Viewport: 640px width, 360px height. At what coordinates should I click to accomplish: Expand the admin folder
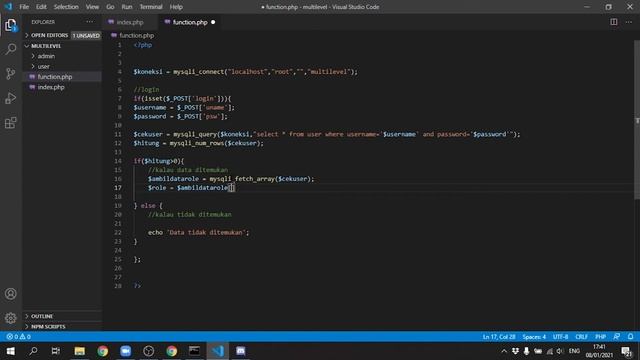(46, 56)
